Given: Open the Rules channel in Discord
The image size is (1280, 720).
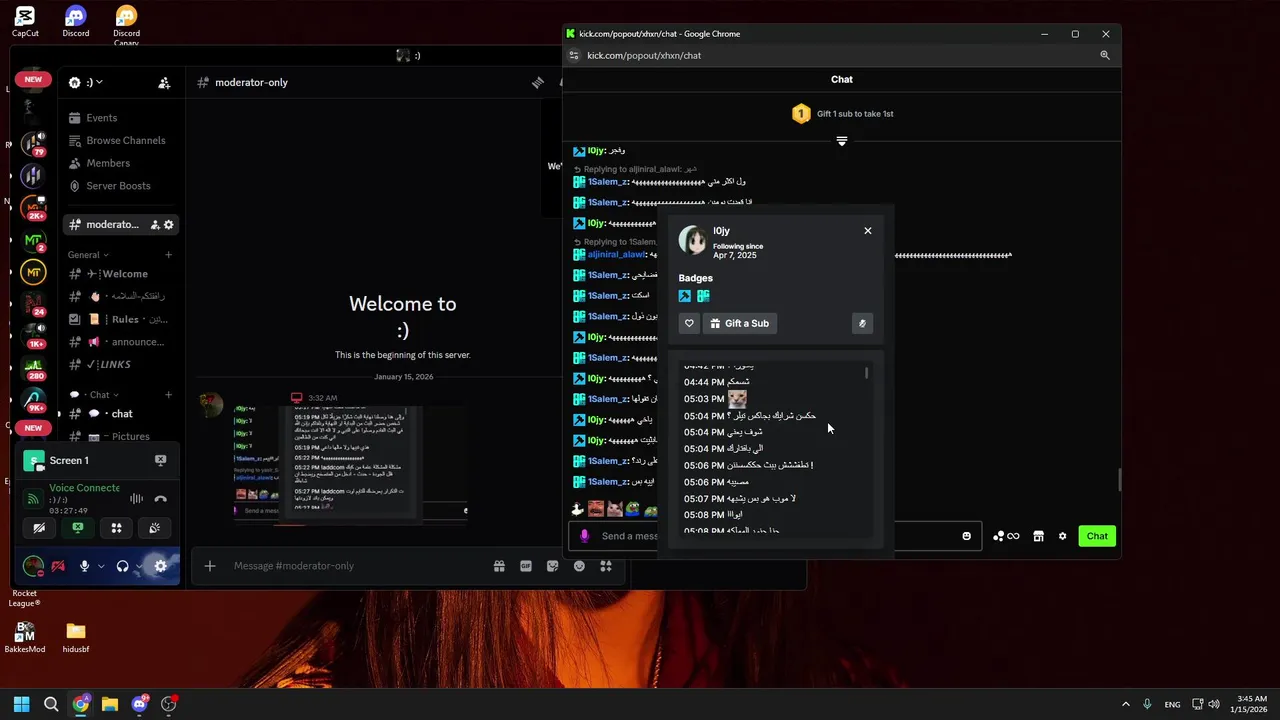Looking at the screenshot, I should pos(122,319).
